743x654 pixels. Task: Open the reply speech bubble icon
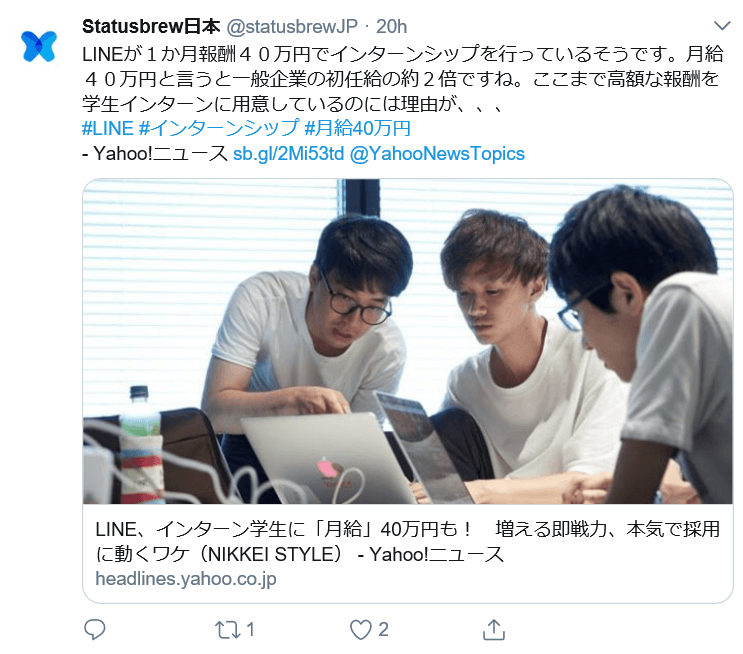coord(95,629)
